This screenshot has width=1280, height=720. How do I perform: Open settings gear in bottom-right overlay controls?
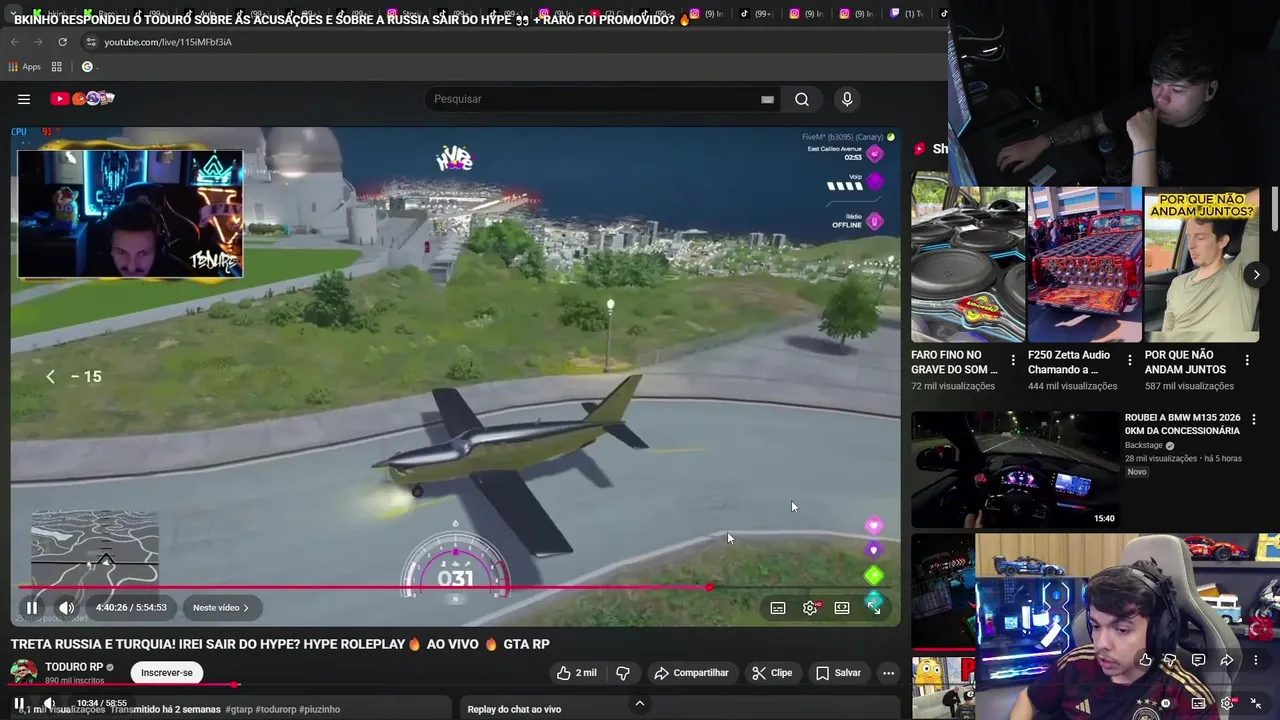pos(1227,703)
